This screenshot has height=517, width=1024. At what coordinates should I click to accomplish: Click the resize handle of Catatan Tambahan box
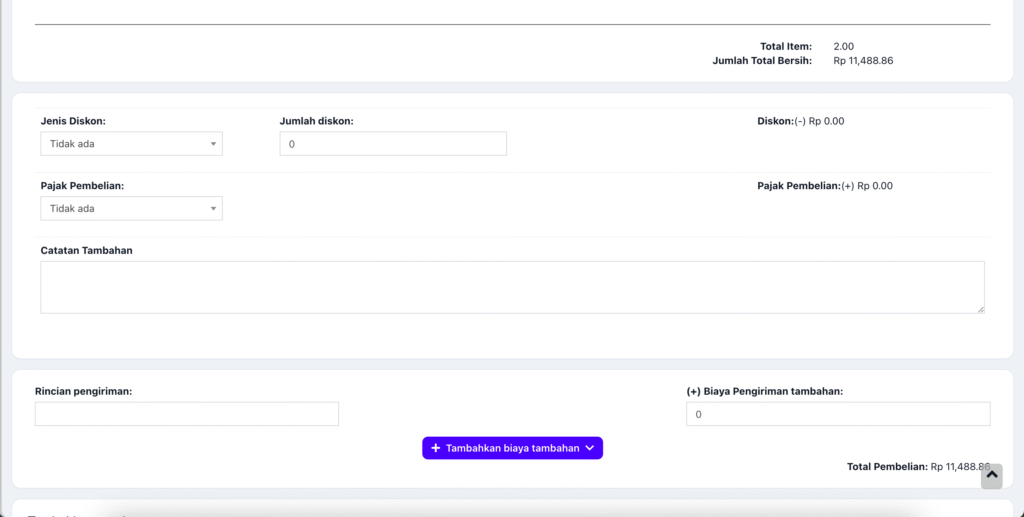pyautogui.click(x=980, y=309)
